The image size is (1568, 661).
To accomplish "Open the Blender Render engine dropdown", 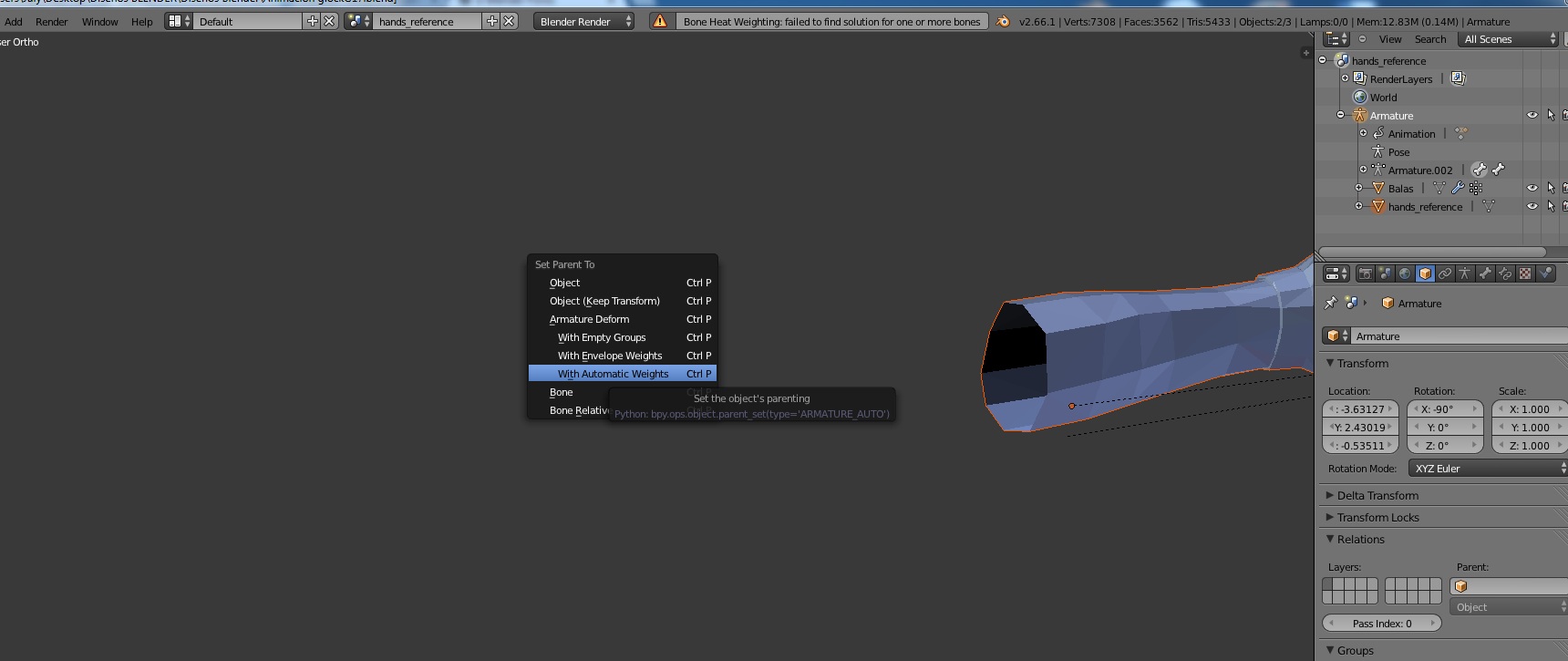I will coord(583,21).
